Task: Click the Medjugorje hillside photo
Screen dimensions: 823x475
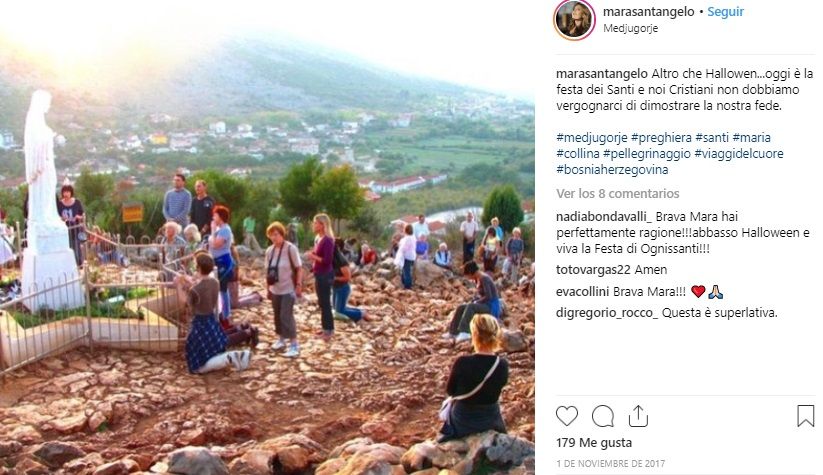Action: 267,237
